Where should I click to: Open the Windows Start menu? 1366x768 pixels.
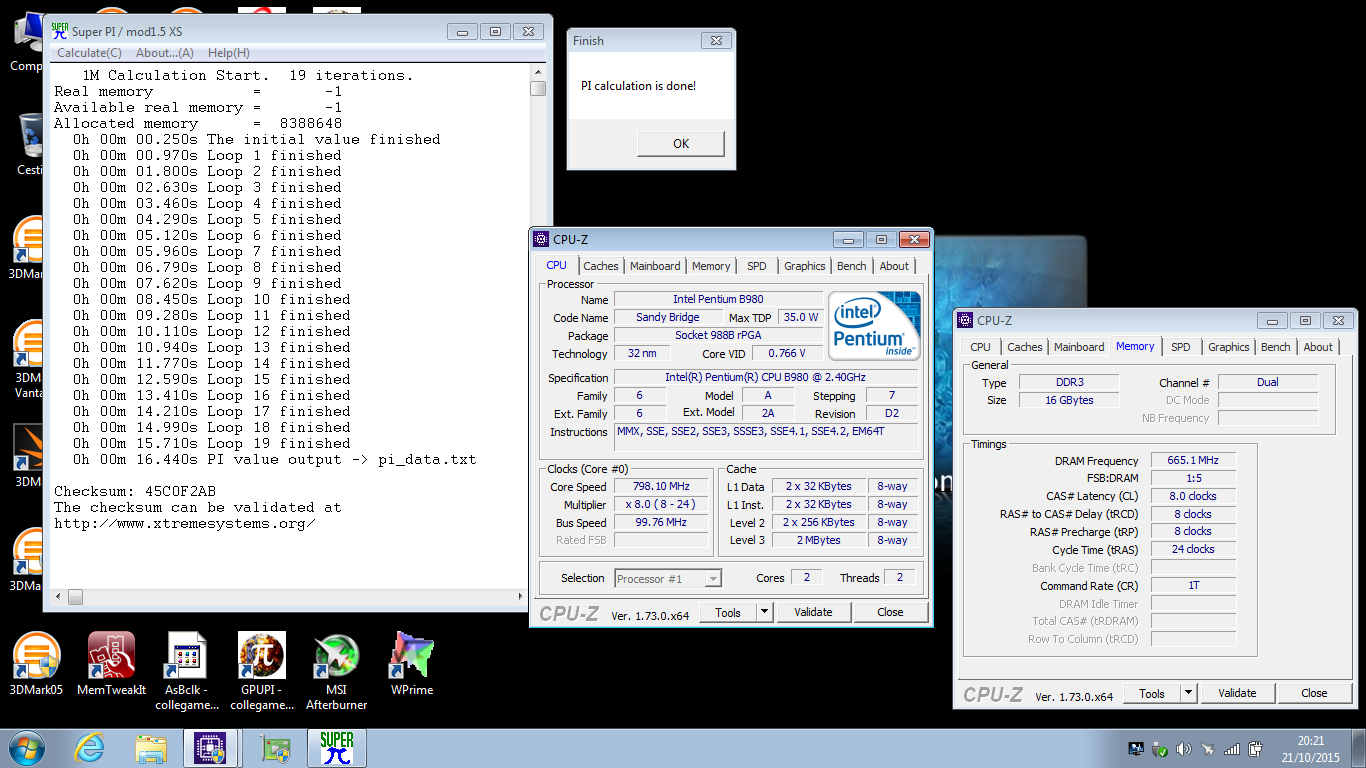[x=28, y=748]
